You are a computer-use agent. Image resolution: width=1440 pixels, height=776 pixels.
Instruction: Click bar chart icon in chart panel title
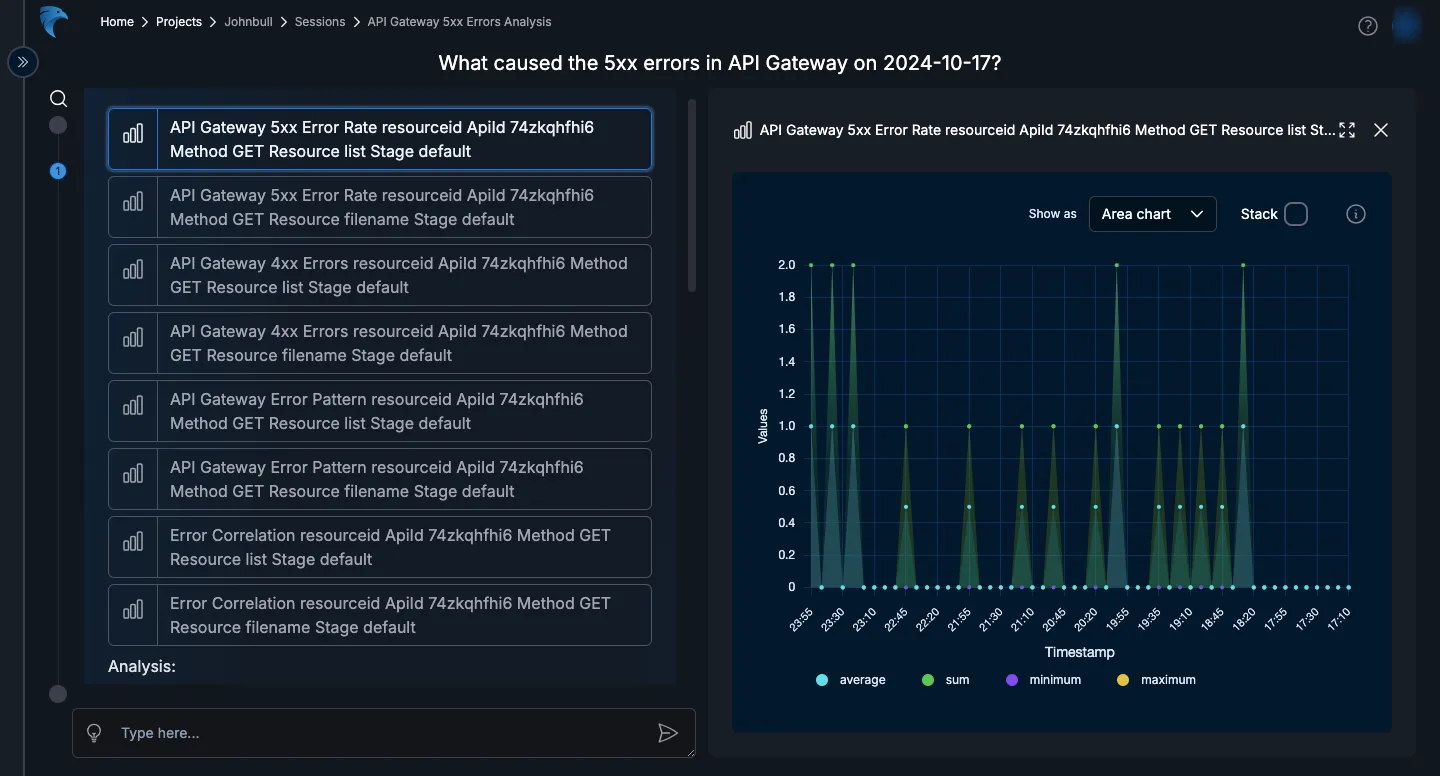(743, 130)
